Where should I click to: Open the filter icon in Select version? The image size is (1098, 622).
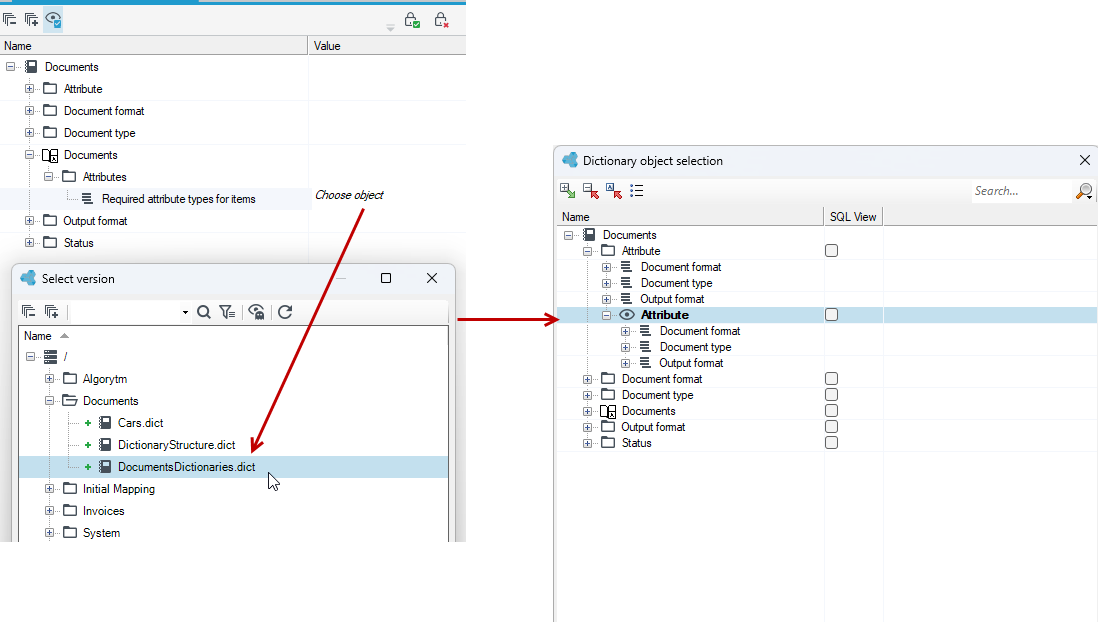[x=227, y=312]
